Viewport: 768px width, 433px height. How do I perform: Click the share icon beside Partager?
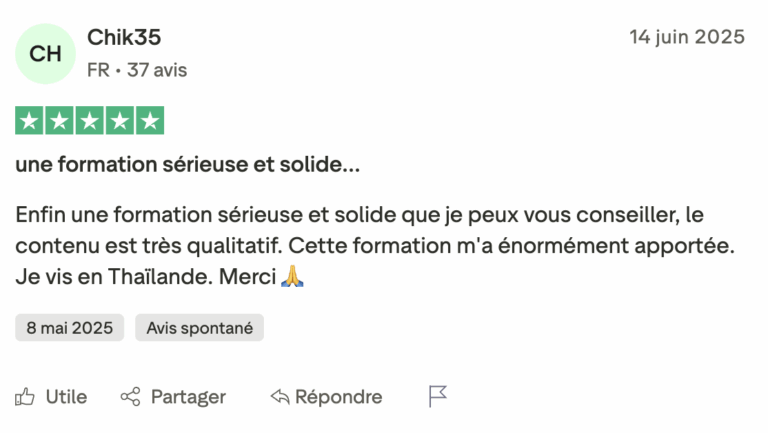click(x=130, y=397)
